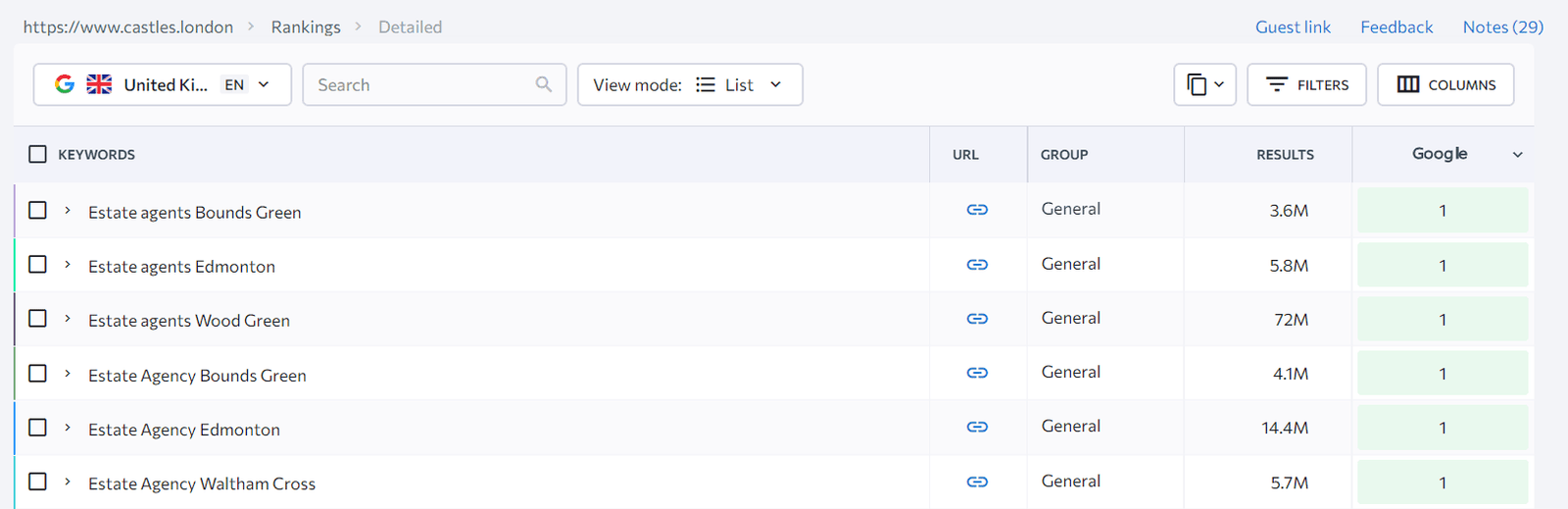Open the copy icon dropdown
Screen dimensions: 1568x509
click(1204, 84)
